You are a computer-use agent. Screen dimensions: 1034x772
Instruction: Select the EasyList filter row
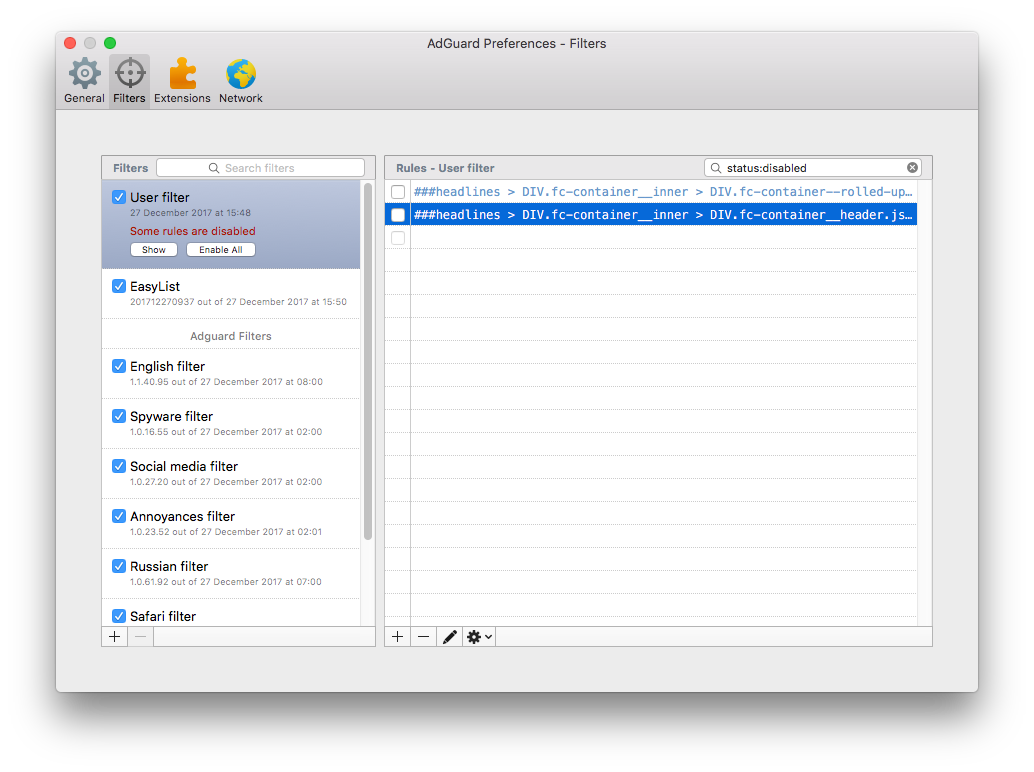point(231,293)
